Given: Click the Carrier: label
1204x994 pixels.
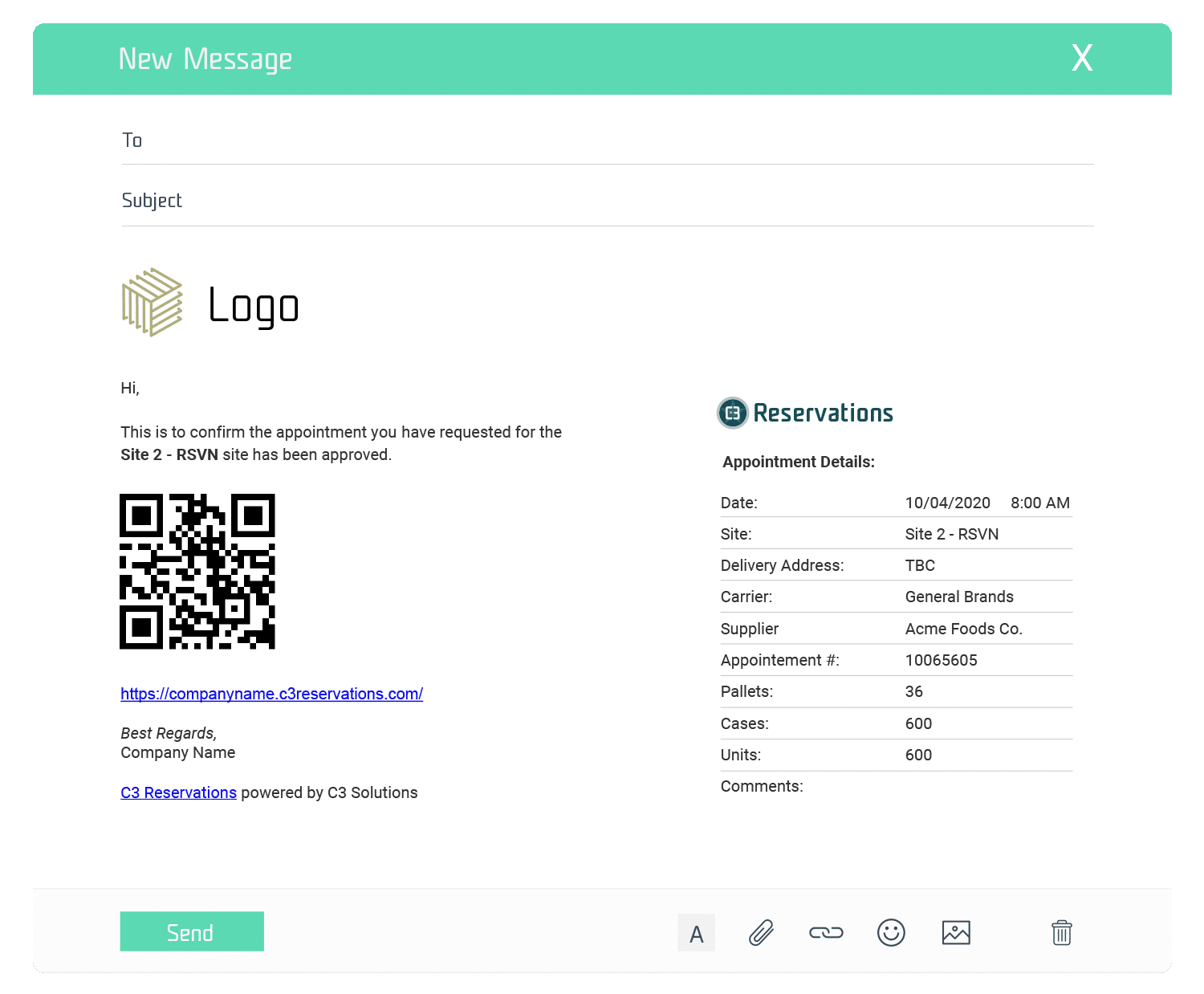Looking at the screenshot, I should (746, 597).
